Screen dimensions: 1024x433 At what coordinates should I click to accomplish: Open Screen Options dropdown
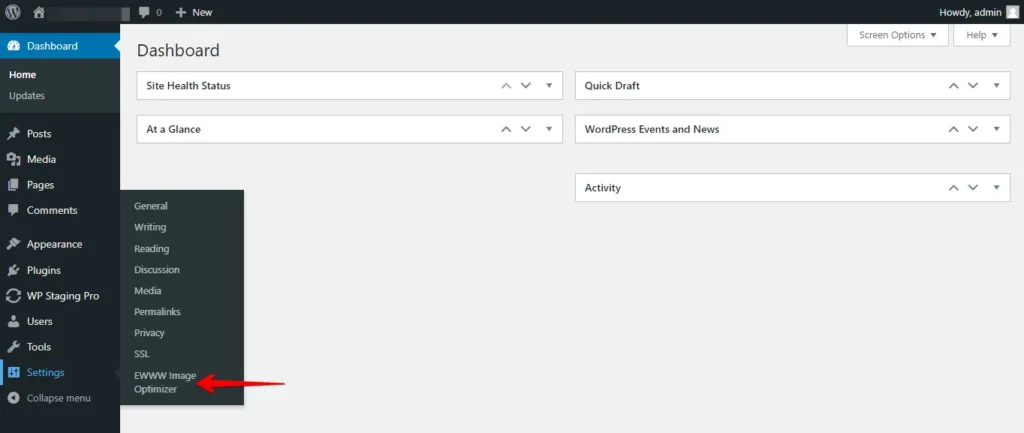tap(897, 35)
